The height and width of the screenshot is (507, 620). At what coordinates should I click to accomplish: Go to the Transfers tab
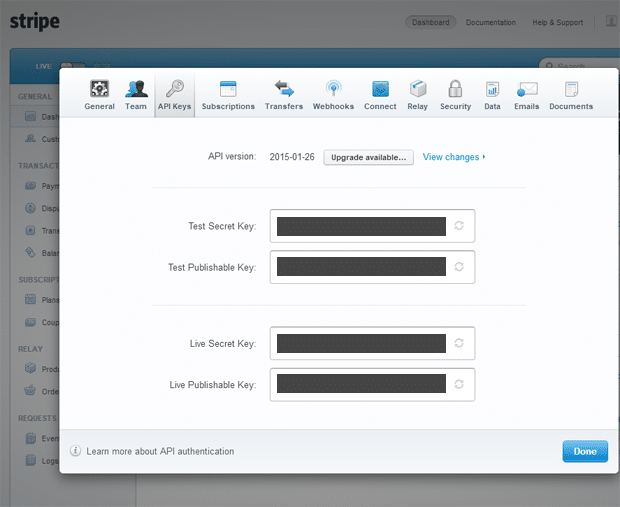click(x=284, y=95)
